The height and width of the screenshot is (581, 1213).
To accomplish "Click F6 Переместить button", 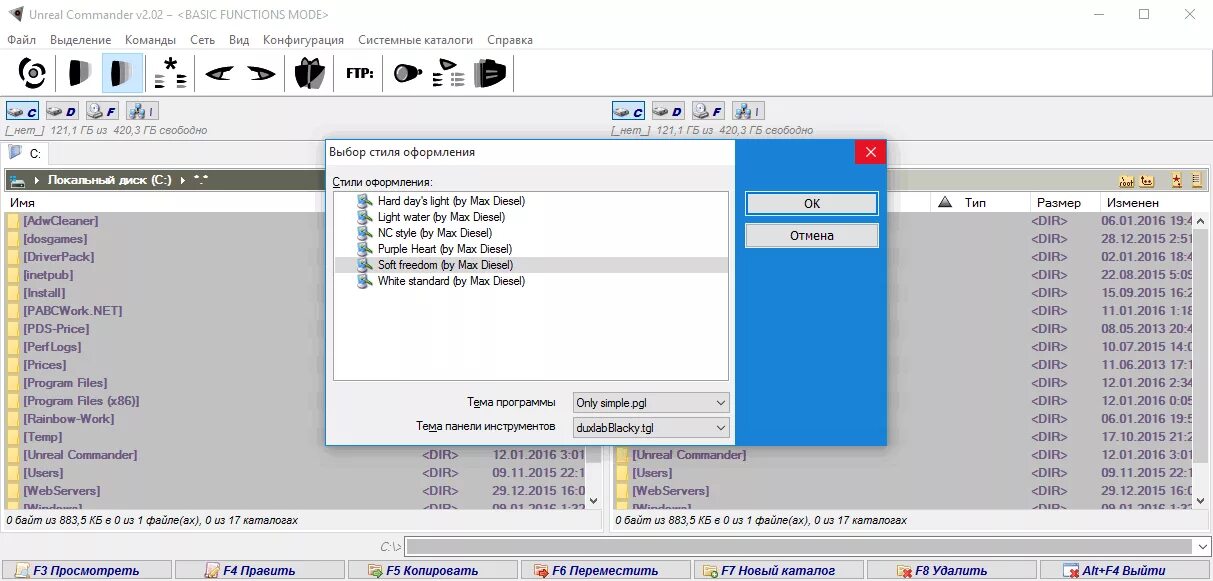I will [x=605, y=571].
